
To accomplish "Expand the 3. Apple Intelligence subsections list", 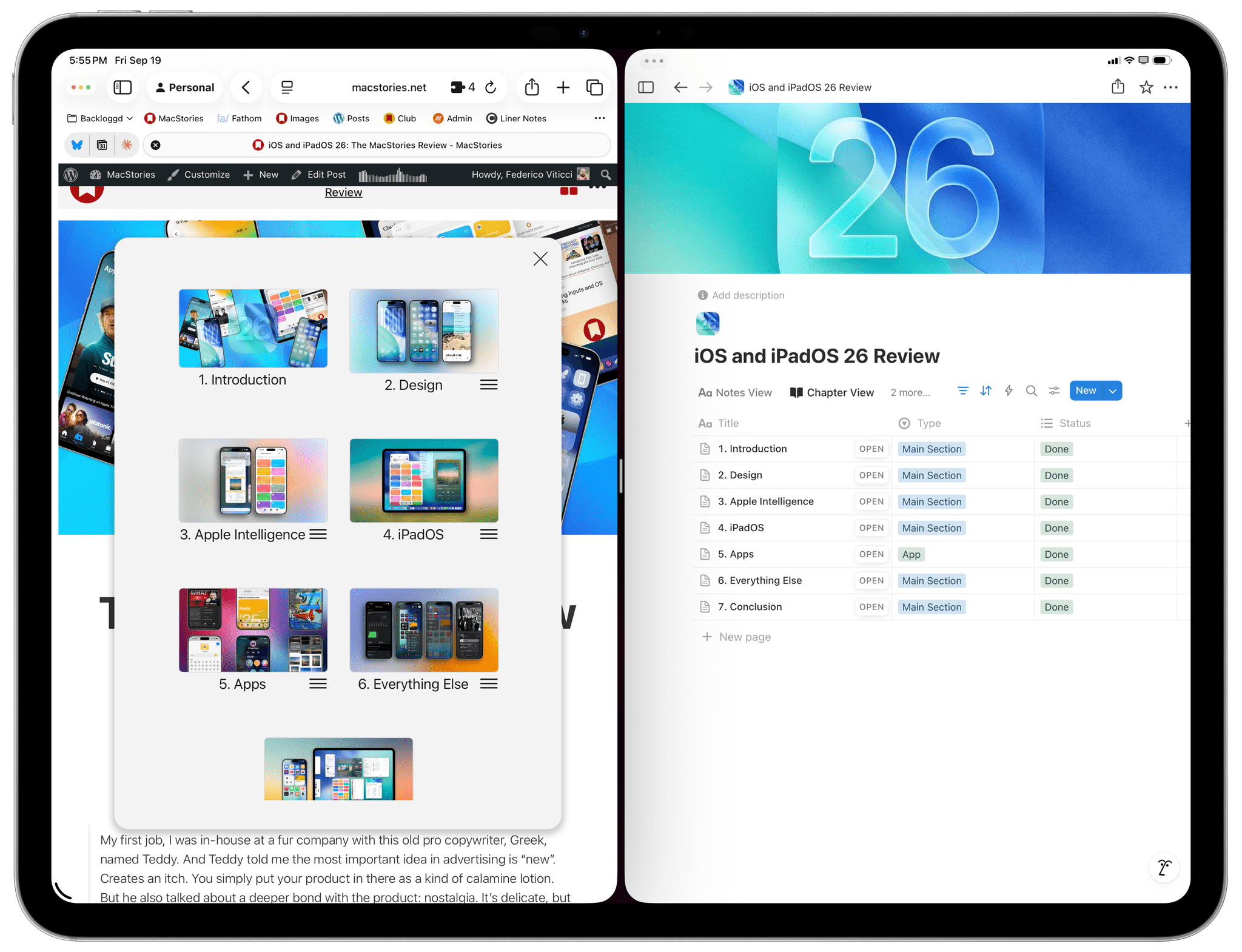I will [318, 534].
